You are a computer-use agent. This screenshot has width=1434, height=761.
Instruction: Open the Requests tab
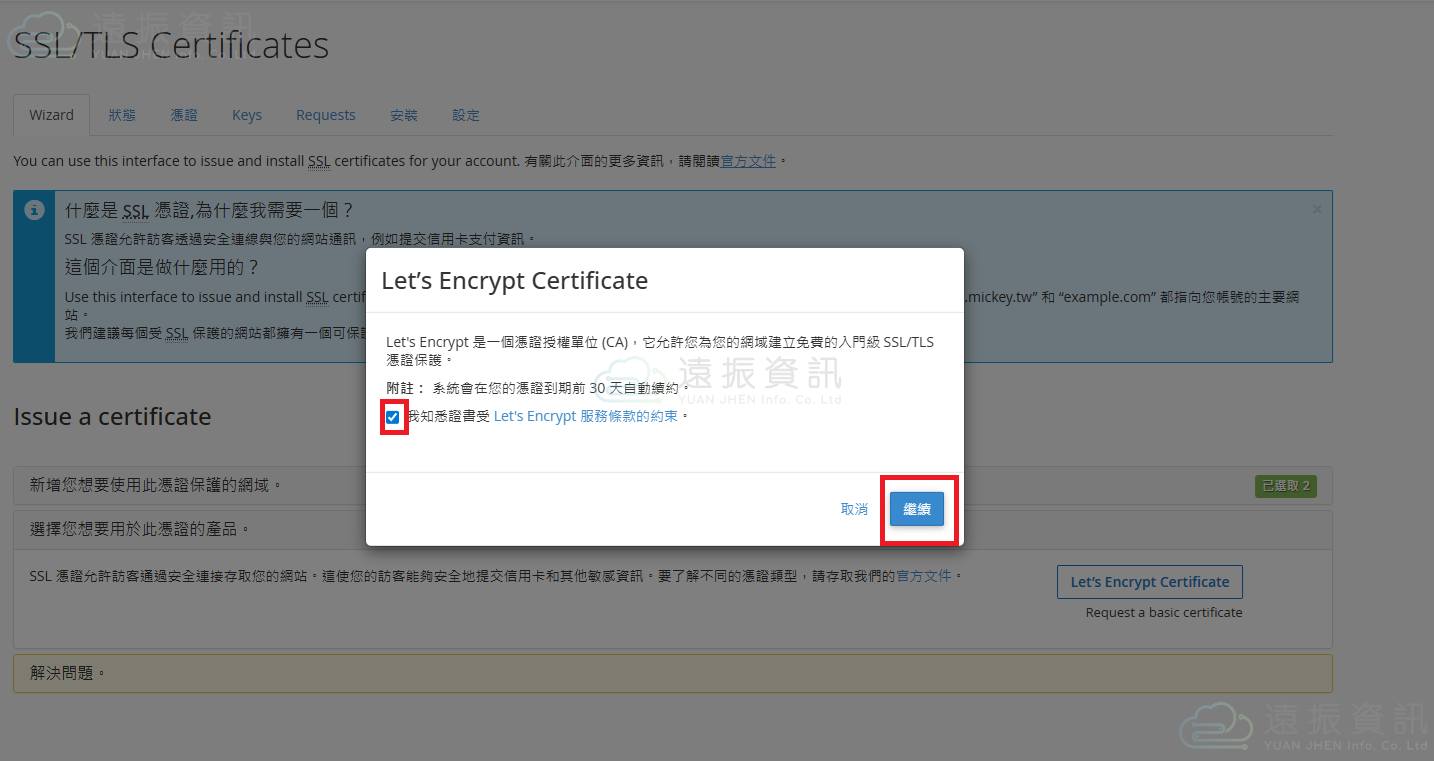[x=325, y=115]
